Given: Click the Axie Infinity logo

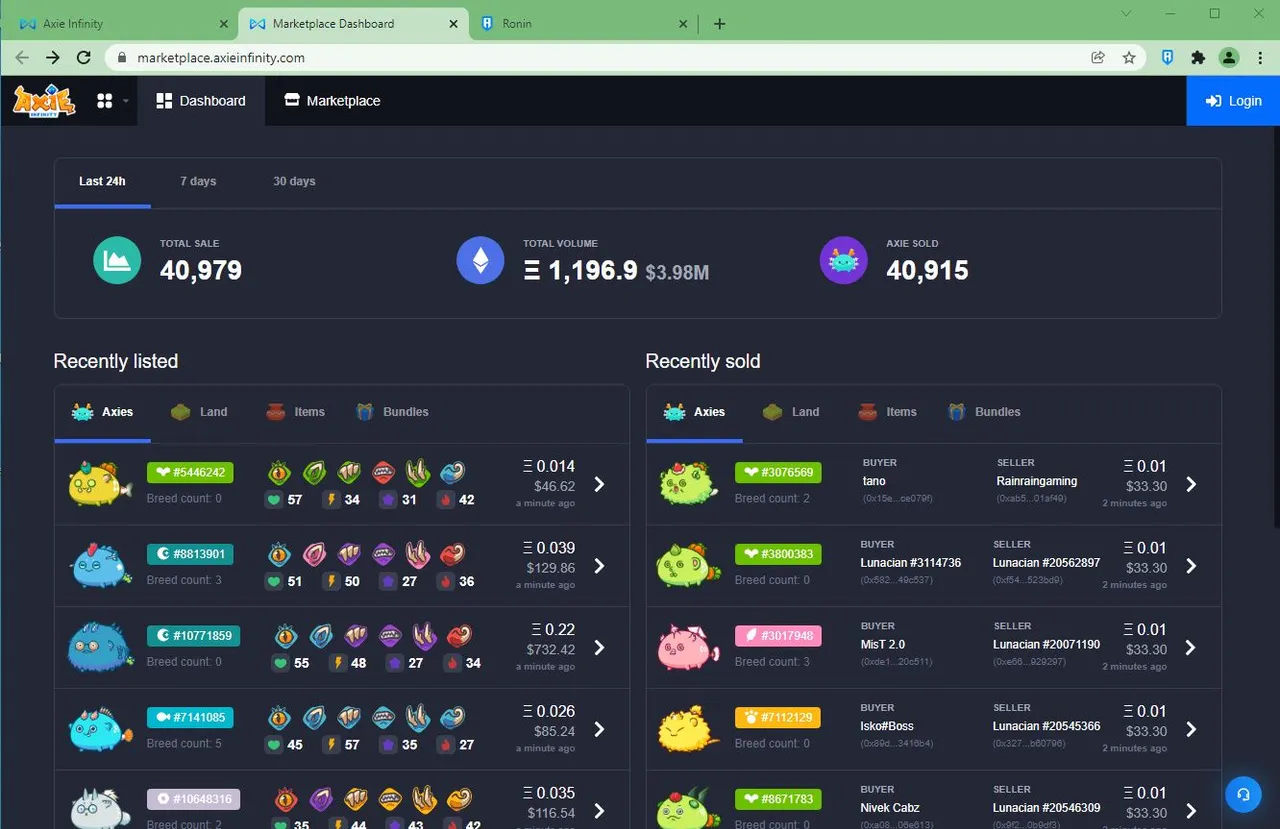Looking at the screenshot, I should [x=44, y=101].
